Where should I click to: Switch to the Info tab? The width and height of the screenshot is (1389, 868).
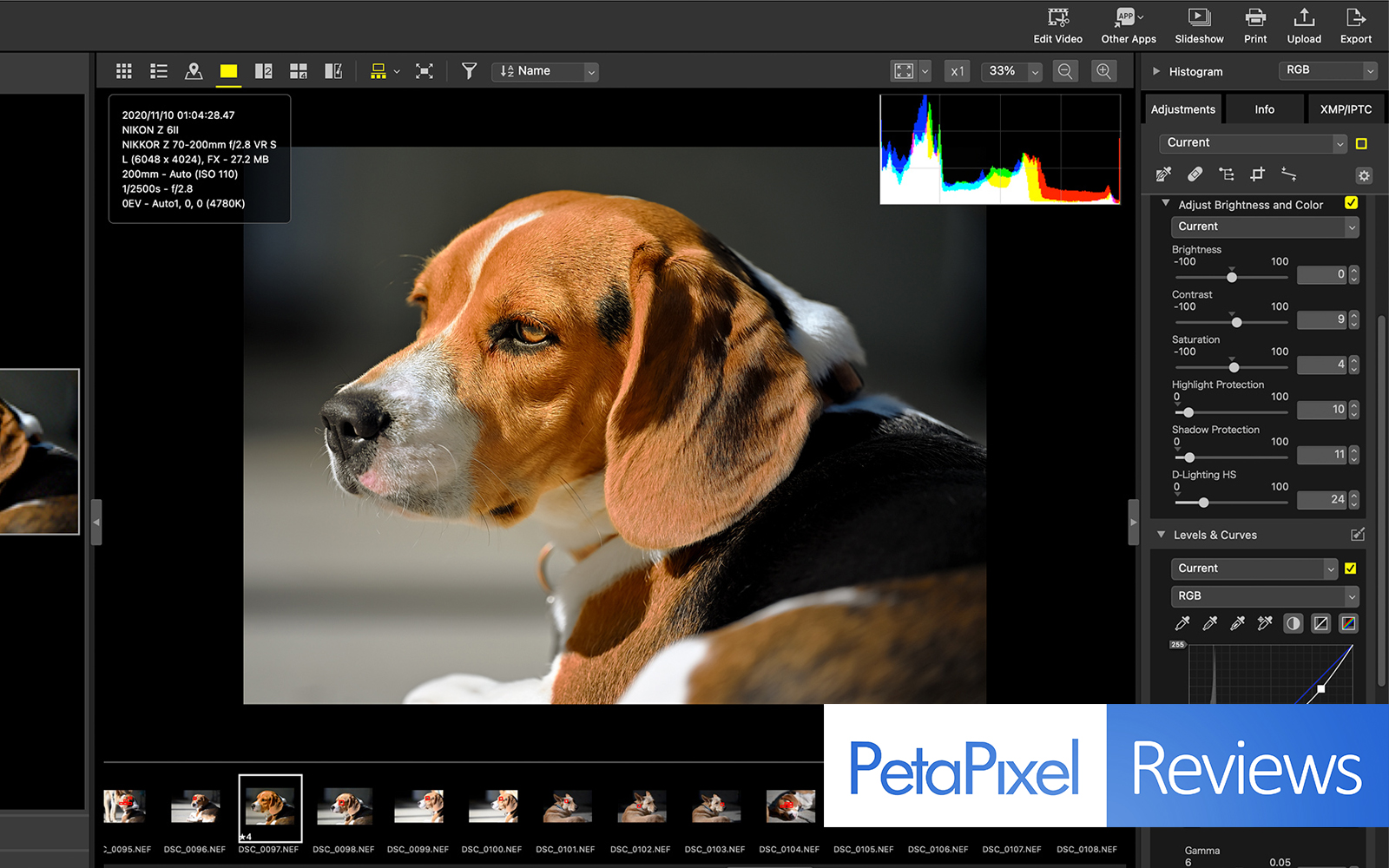1264,108
